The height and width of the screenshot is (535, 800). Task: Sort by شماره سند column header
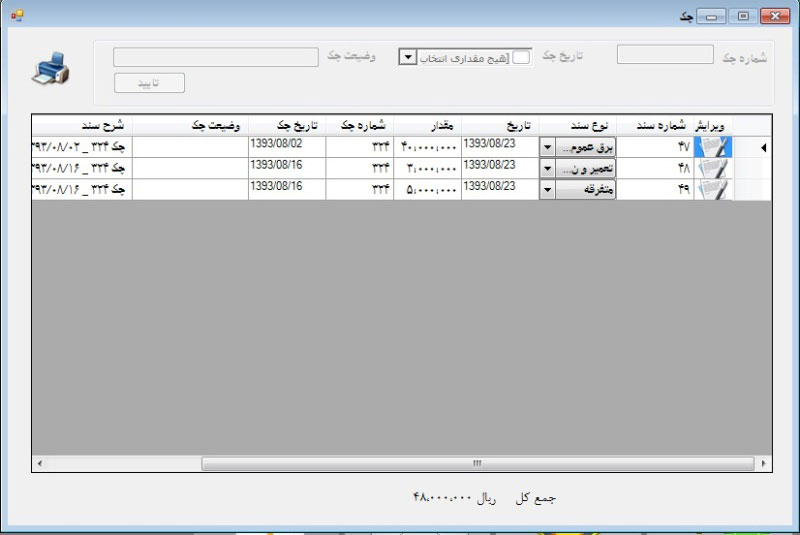click(x=655, y=125)
